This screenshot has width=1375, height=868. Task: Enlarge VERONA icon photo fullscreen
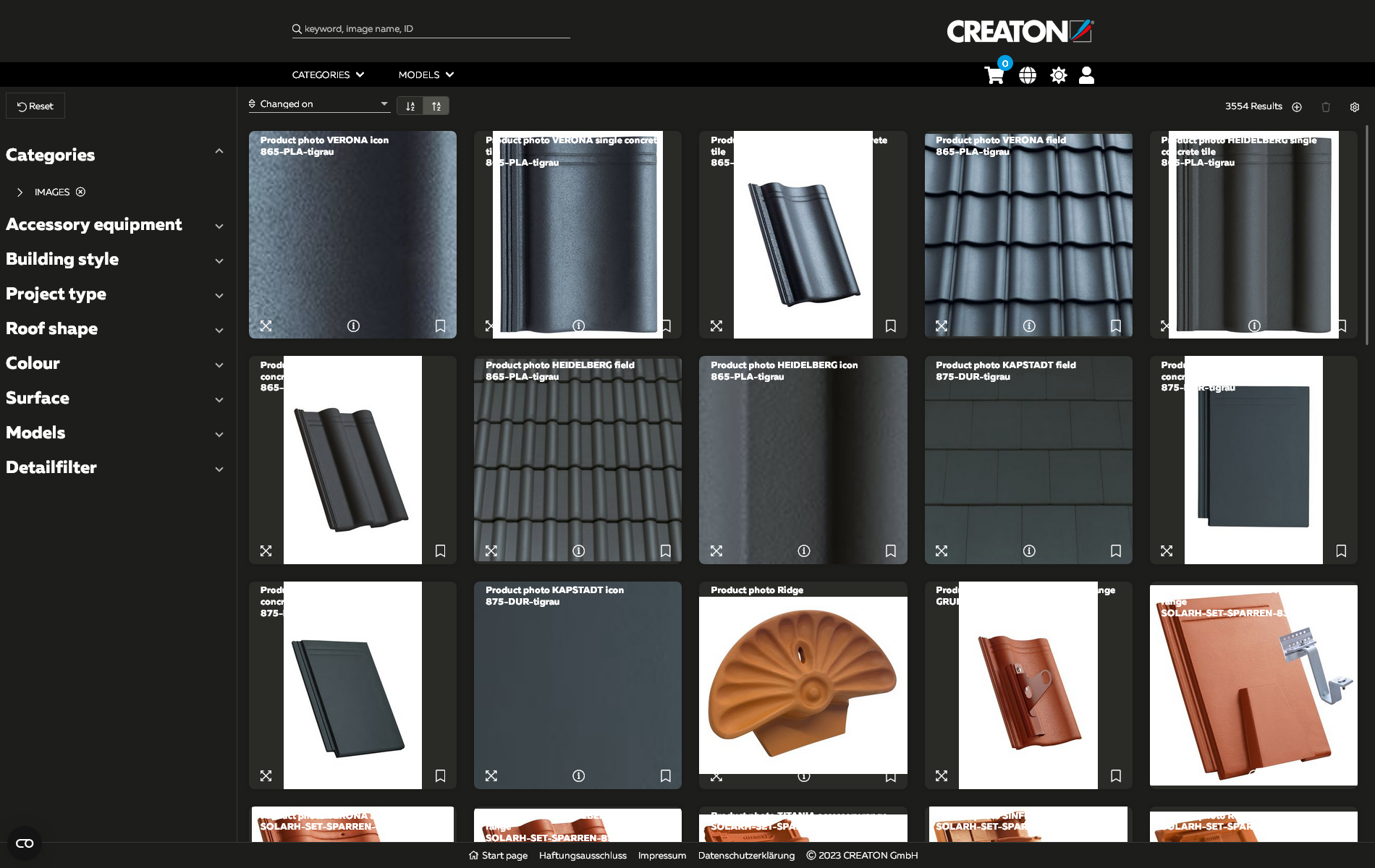click(x=266, y=326)
